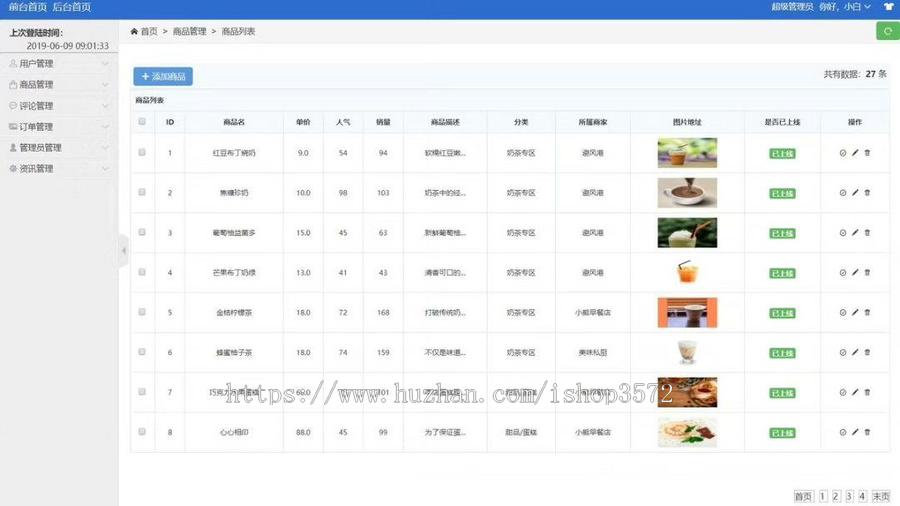
Task: Delete product ID 3 using trash icon
Action: pos(867,233)
